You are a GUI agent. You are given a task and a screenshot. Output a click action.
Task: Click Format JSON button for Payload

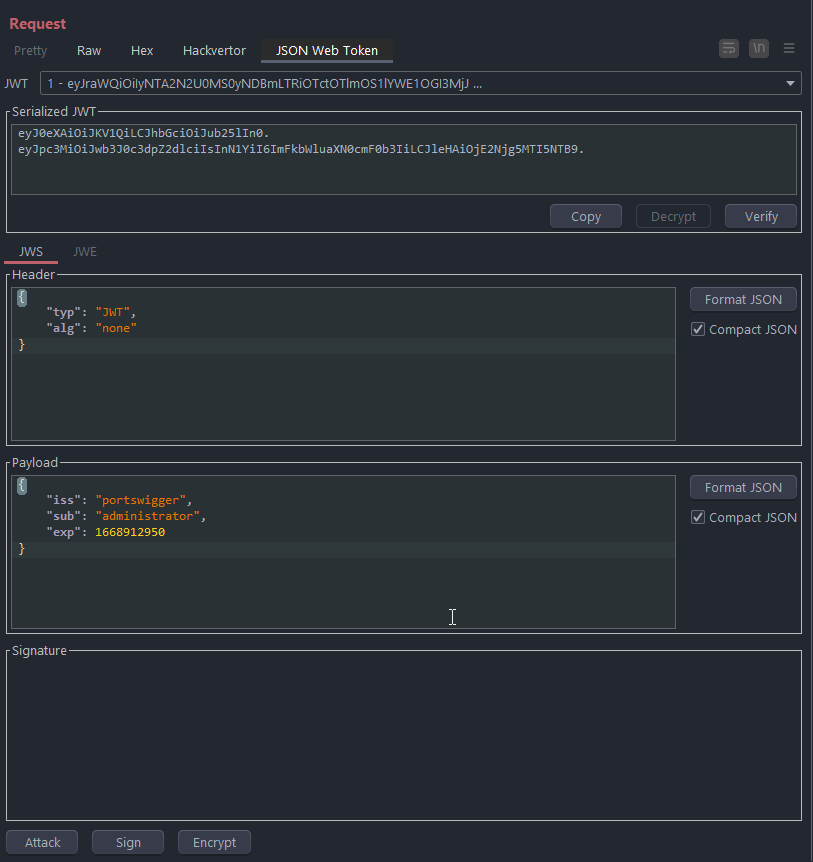click(743, 487)
